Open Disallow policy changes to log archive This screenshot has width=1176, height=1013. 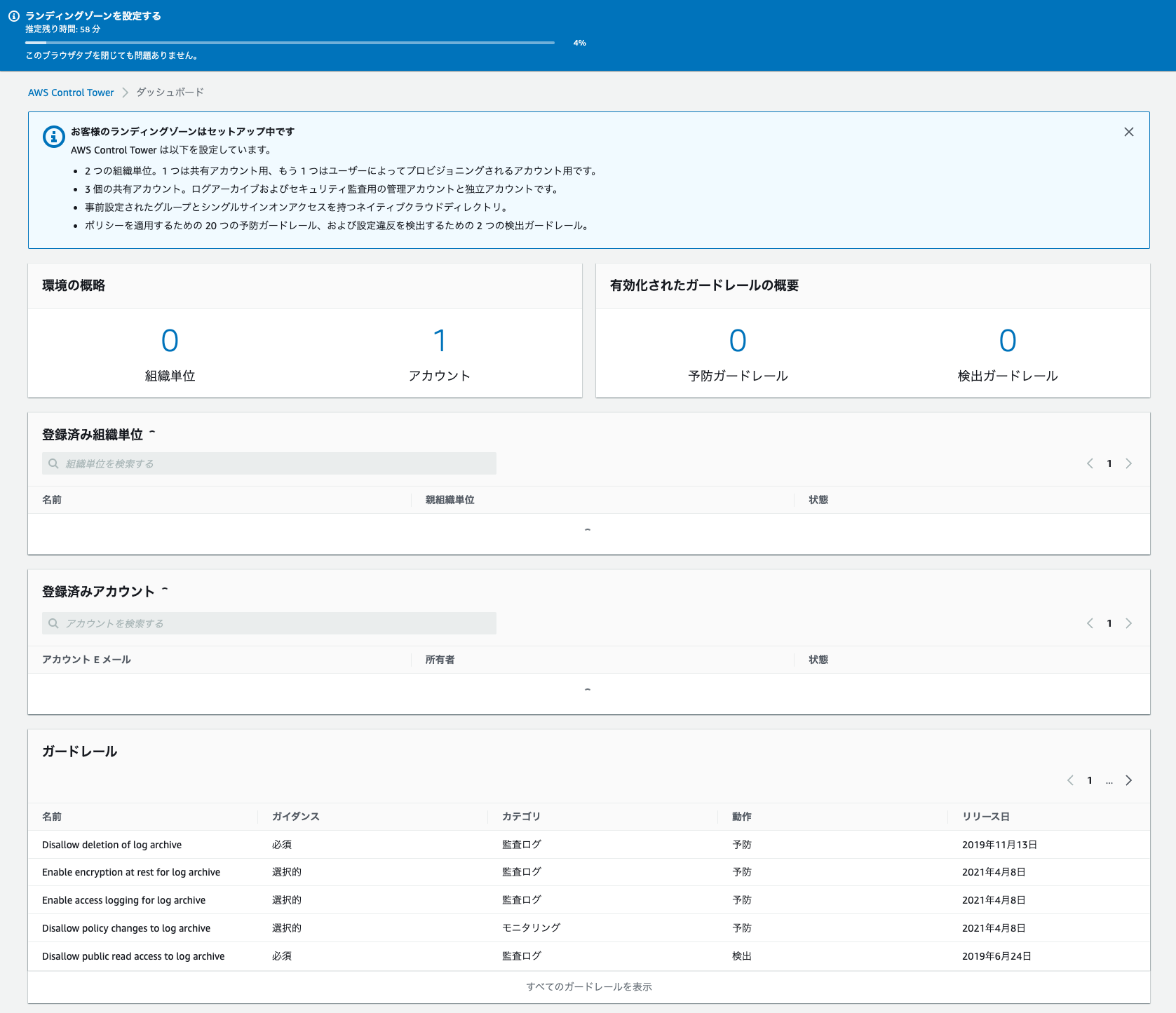pyautogui.click(x=126, y=928)
